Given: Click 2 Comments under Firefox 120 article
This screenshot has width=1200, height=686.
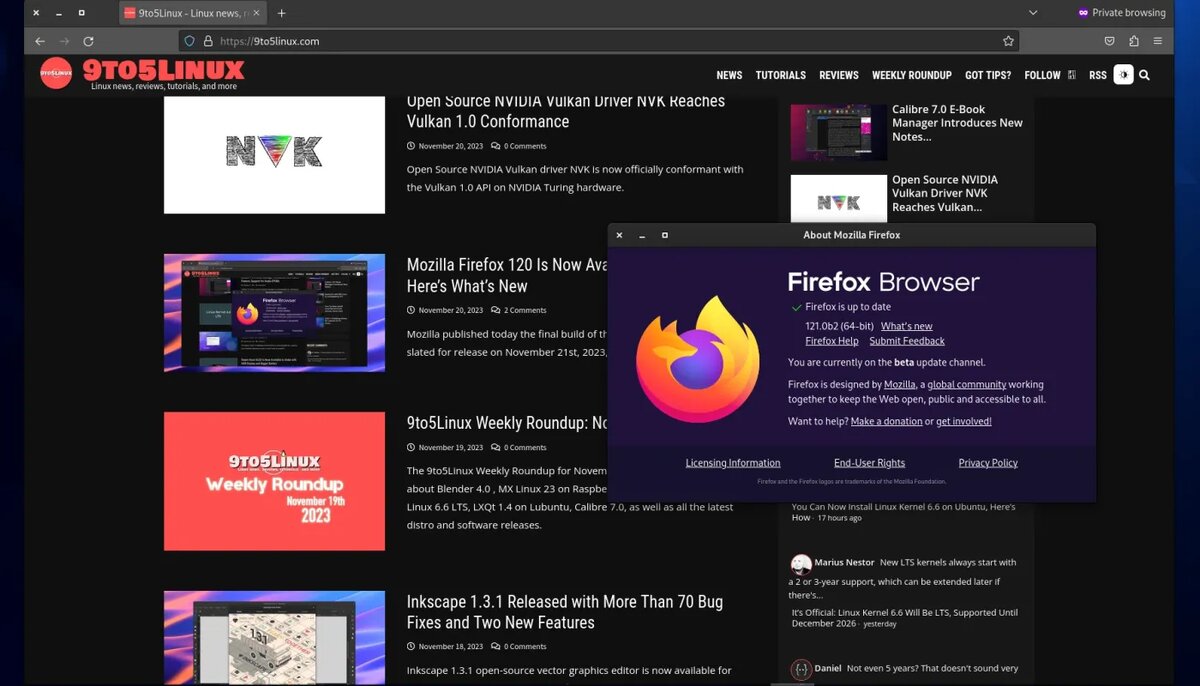Looking at the screenshot, I should coord(520,310).
